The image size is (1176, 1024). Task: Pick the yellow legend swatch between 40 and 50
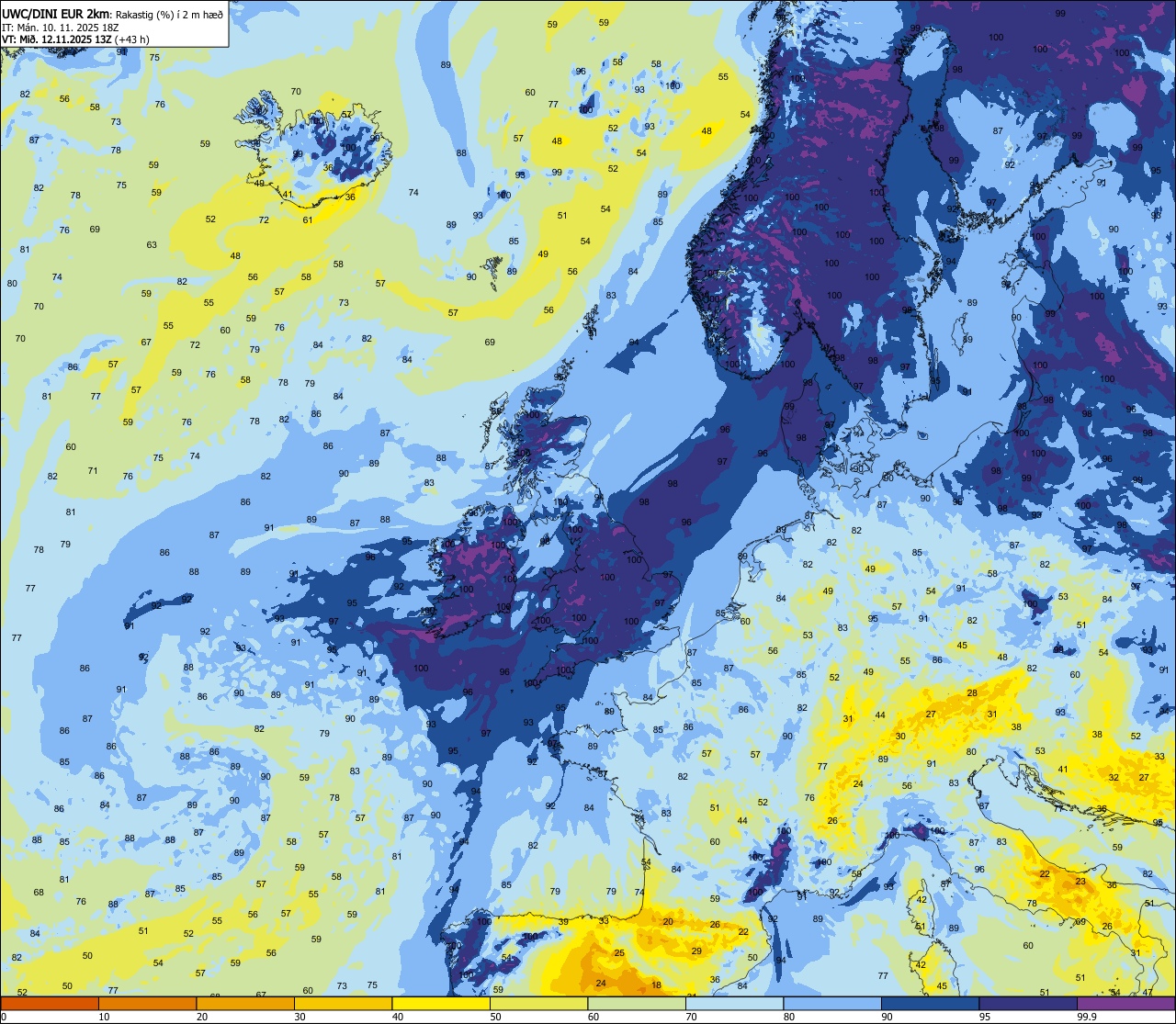click(441, 1003)
